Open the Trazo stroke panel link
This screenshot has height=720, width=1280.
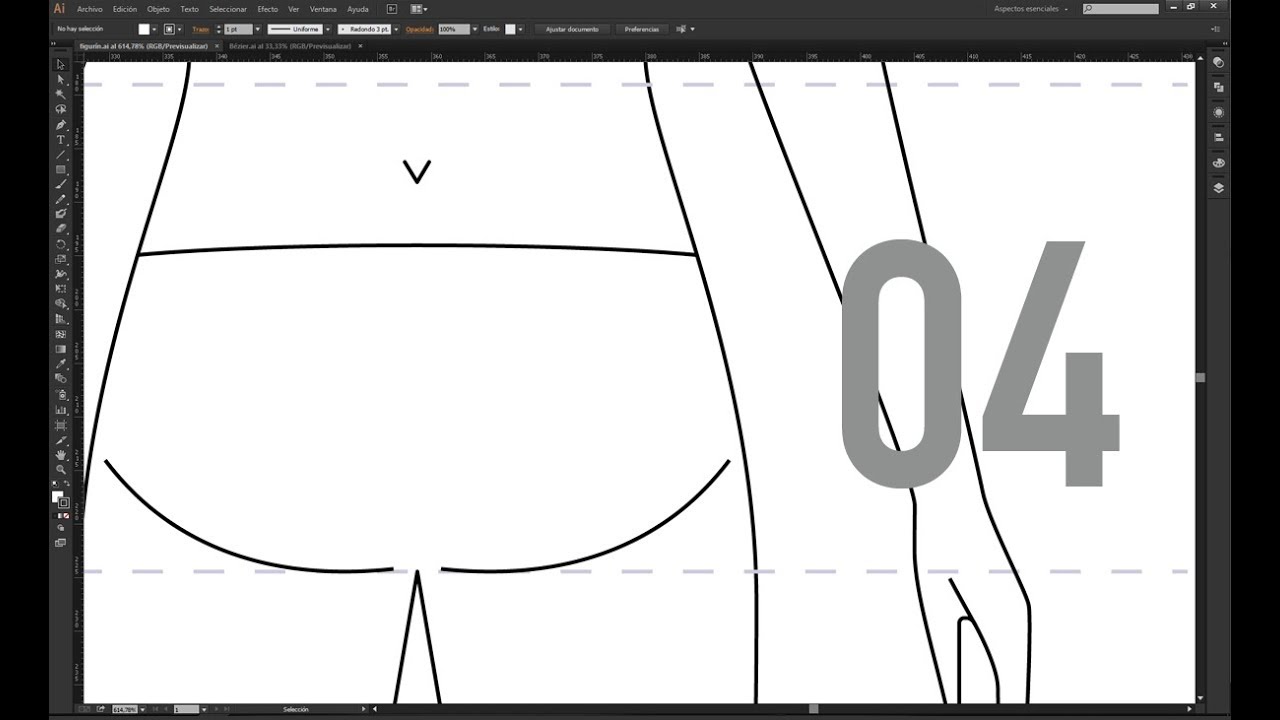click(x=201, y=29)
